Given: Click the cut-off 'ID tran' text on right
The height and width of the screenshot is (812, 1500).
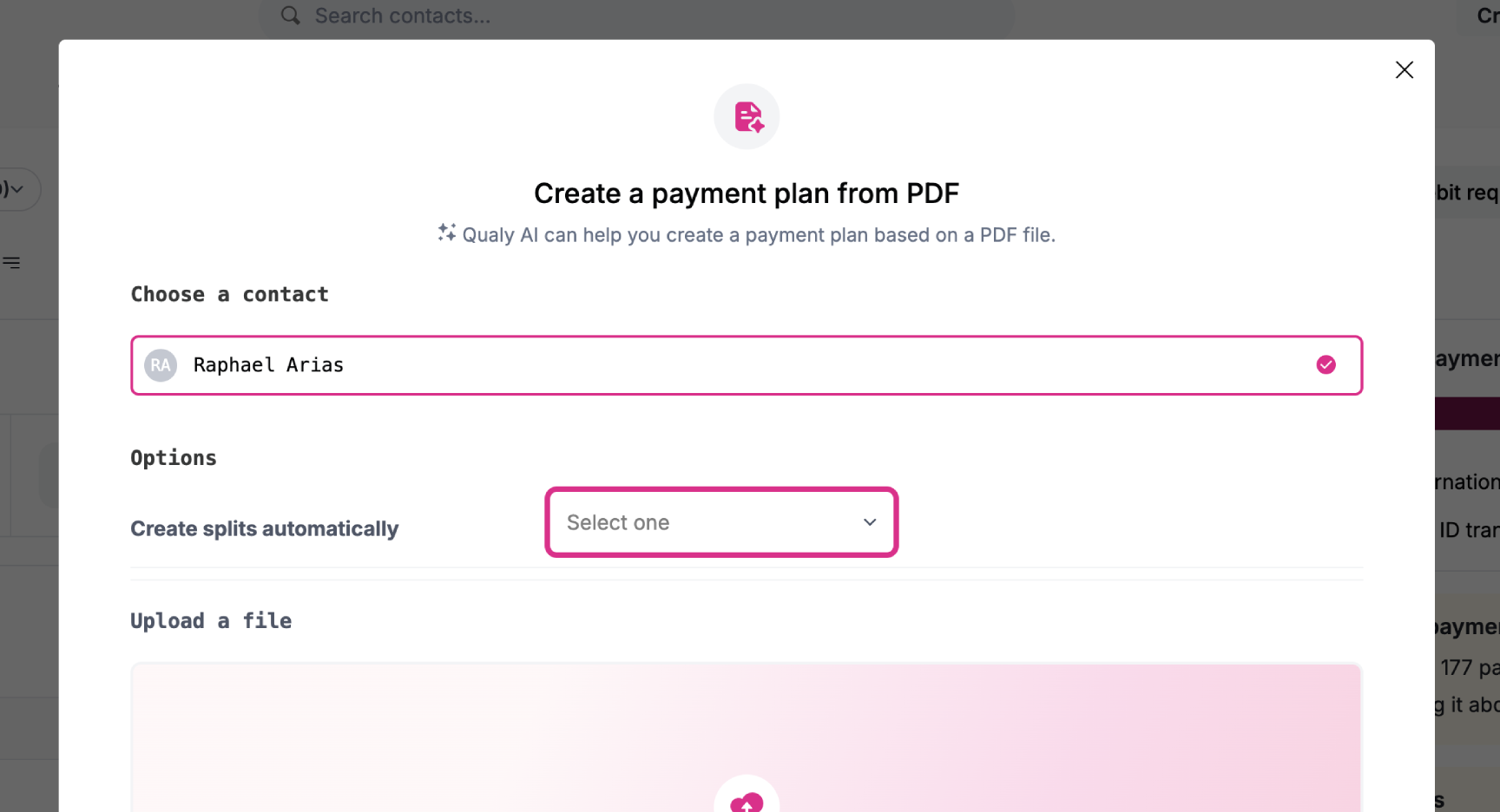Looking at the screenshot, I should tap(1469, 530).
